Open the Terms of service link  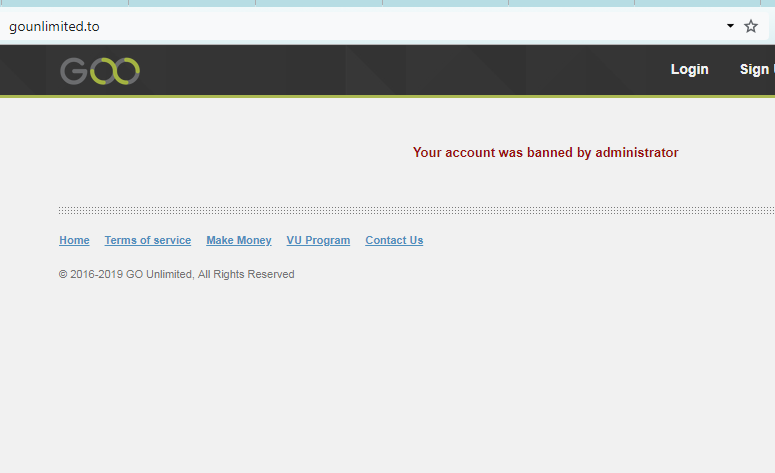coord(147,240)
